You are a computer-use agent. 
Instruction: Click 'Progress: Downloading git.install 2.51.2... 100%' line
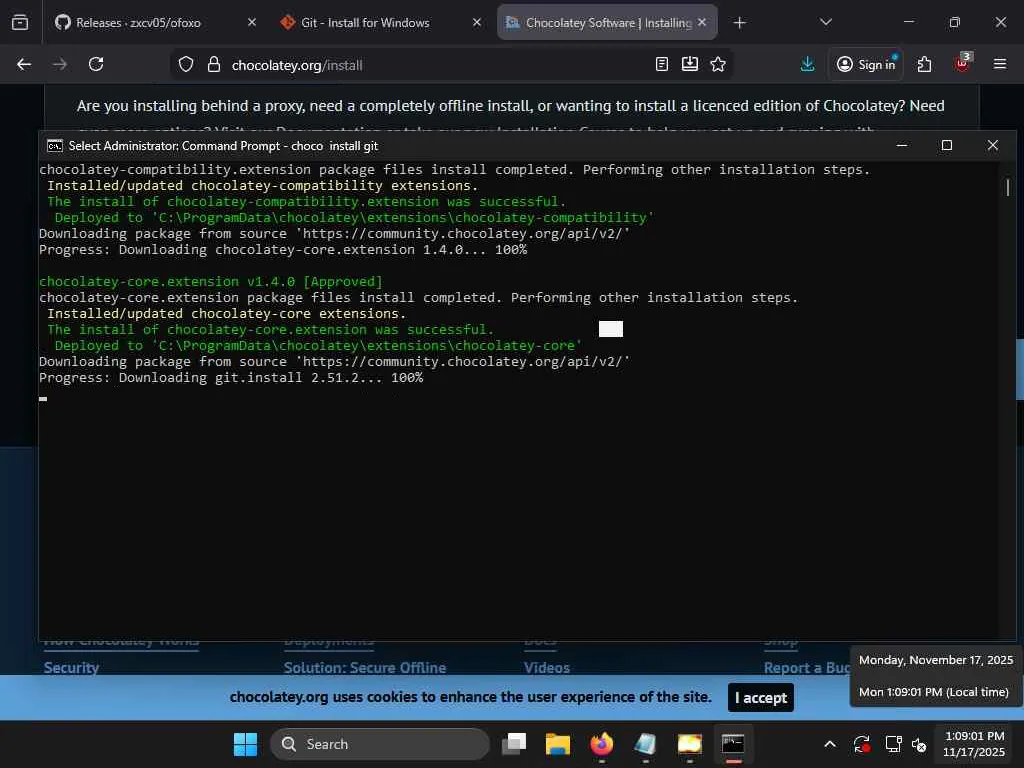[231, 377]
